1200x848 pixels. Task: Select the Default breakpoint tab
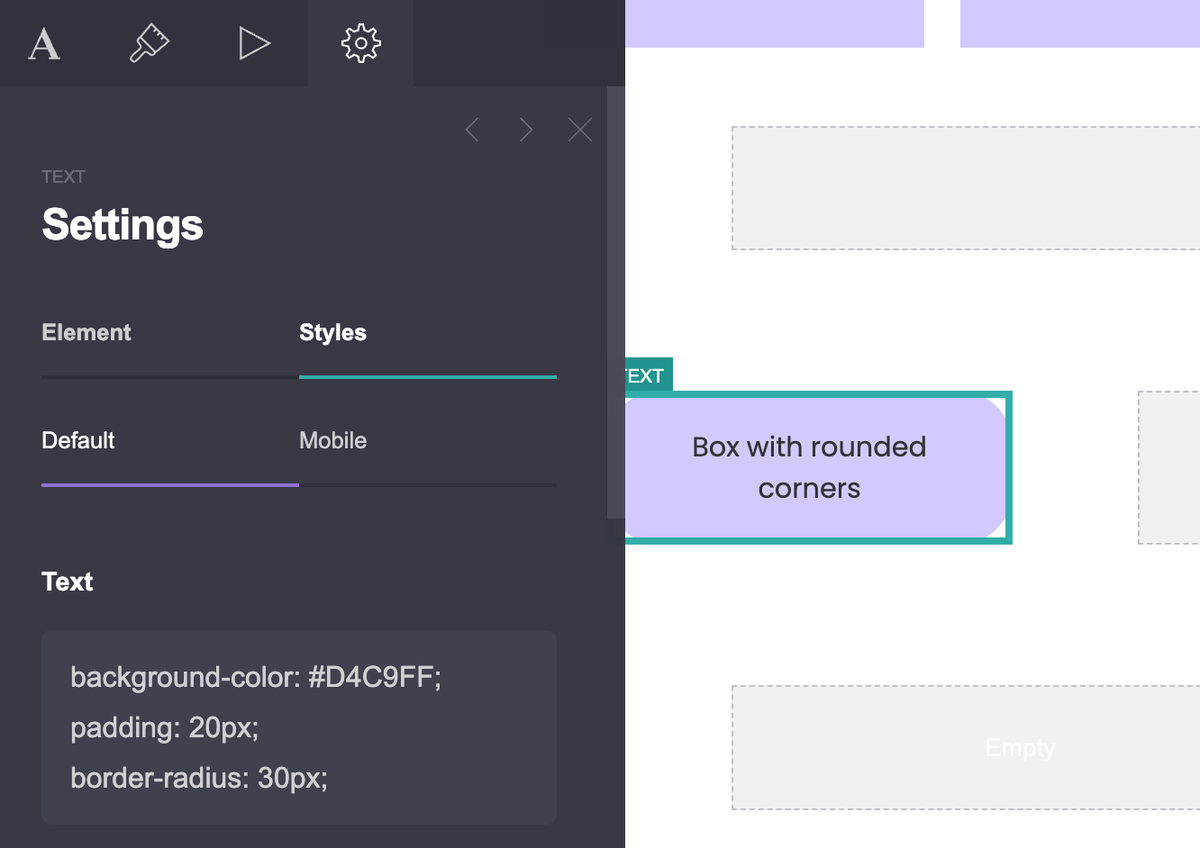tap(78, 440)
